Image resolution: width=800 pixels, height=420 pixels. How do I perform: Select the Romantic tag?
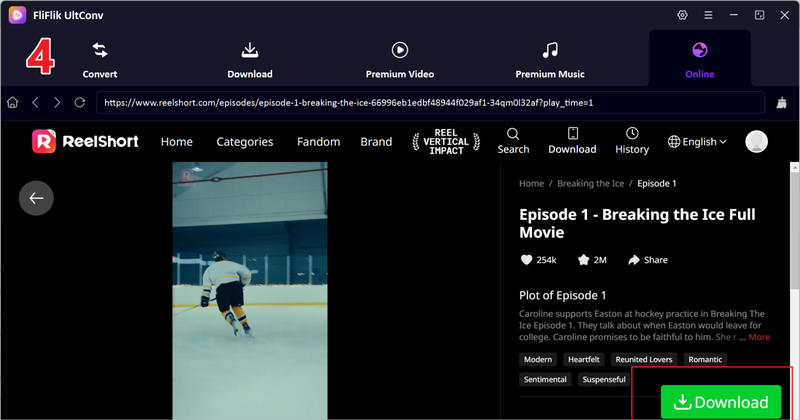pyautogui.click(x=705, y=359)
